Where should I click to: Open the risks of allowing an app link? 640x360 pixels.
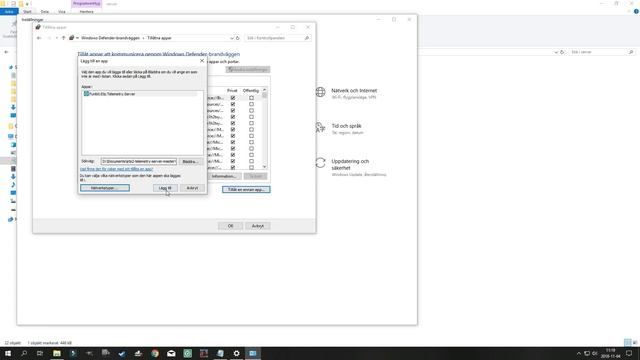(116, 169)
